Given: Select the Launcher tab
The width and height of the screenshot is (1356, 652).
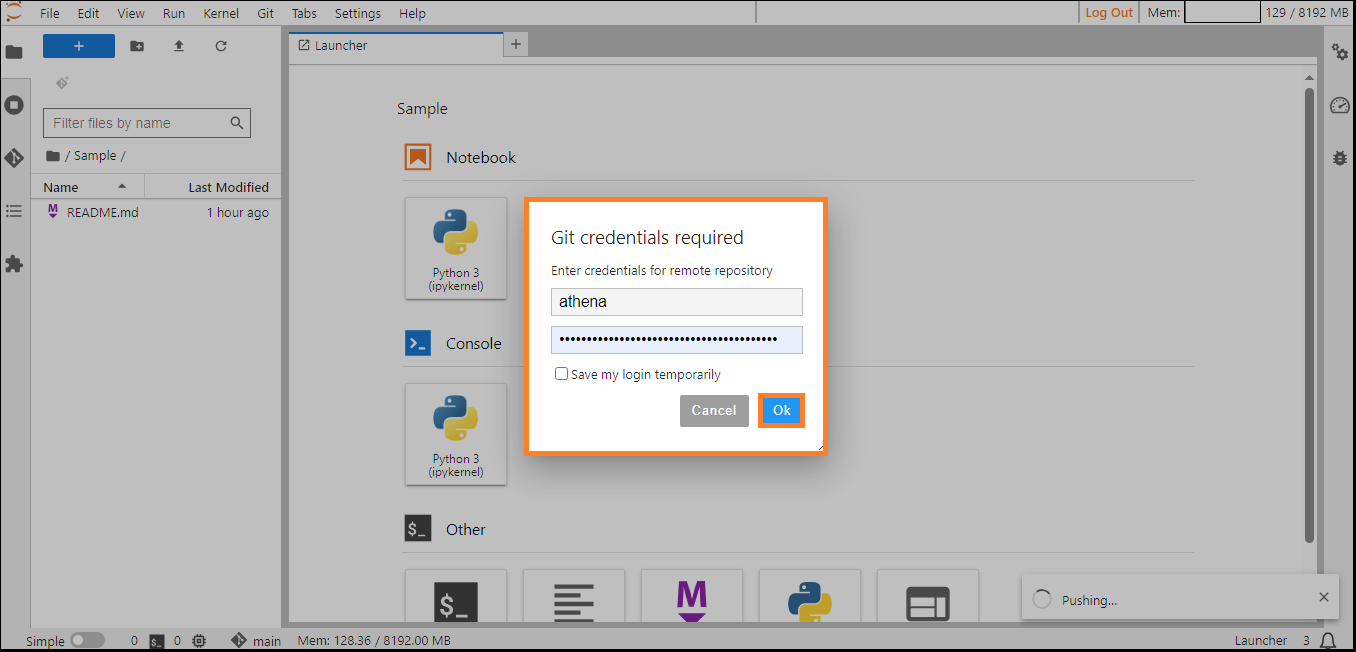Looking at the screenshot, I should coord(397,45).
